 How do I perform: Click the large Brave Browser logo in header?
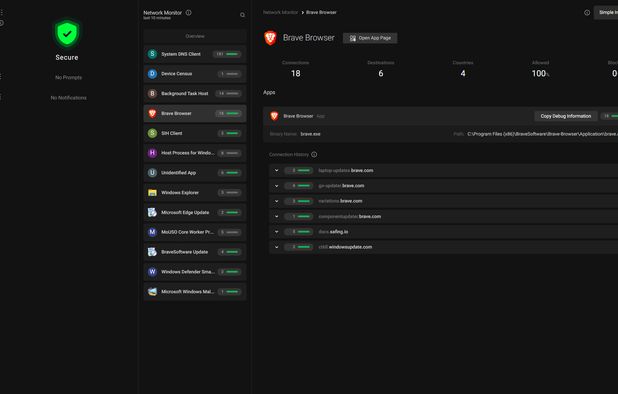pos(270,38)
